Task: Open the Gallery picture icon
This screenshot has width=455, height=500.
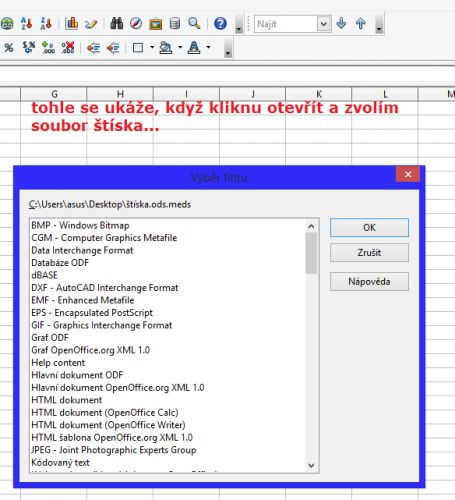Action: pyautogui.click(x=155, y=24)
